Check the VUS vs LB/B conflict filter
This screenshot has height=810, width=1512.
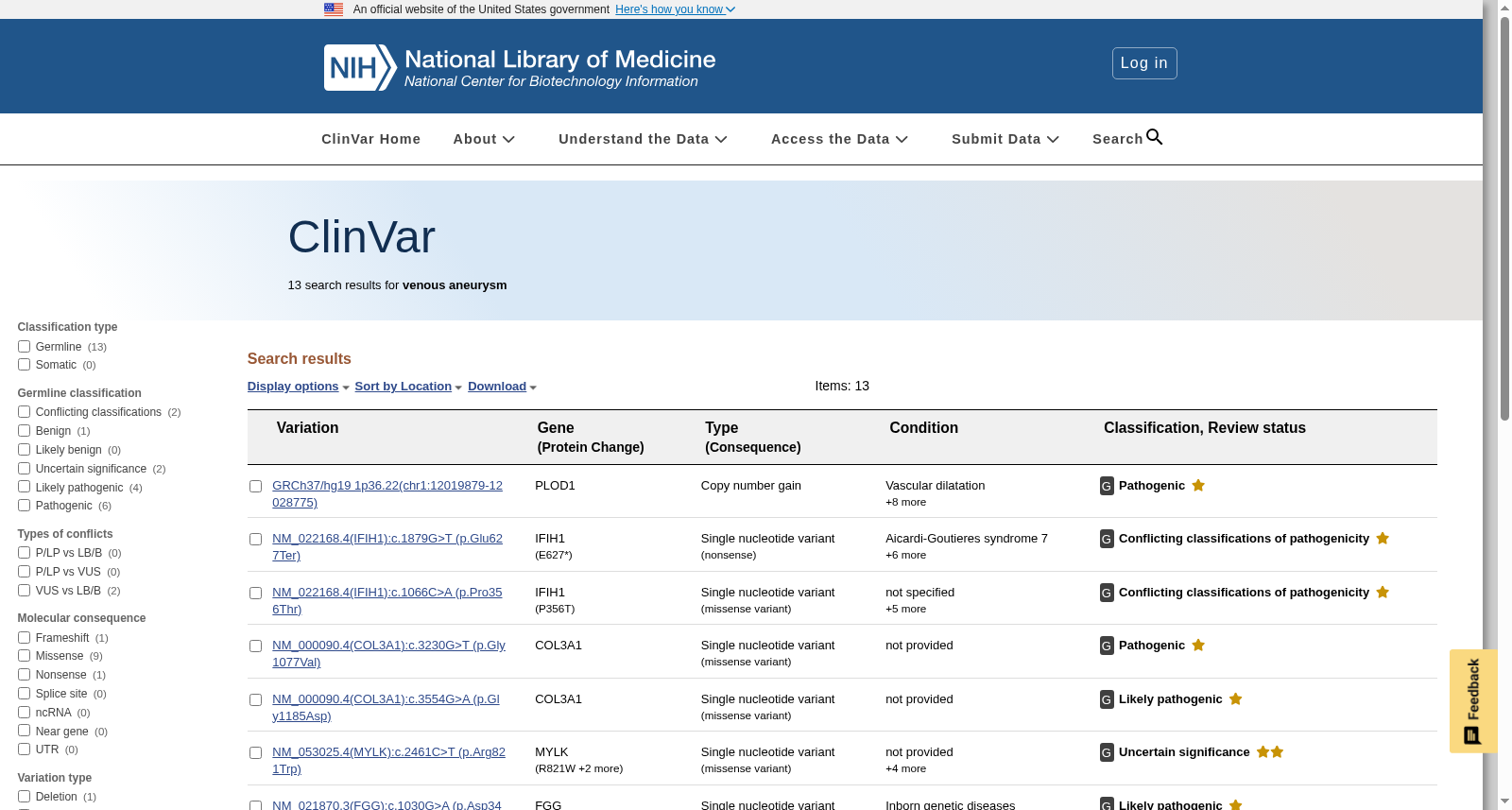(24, 591)
